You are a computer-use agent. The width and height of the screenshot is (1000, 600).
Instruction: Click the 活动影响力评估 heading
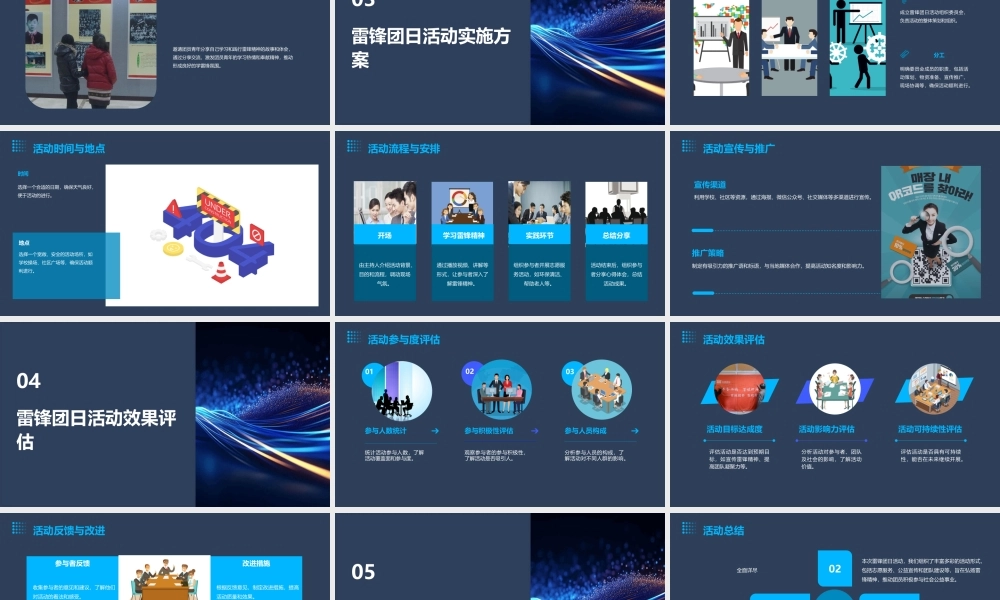pos(827,429)
